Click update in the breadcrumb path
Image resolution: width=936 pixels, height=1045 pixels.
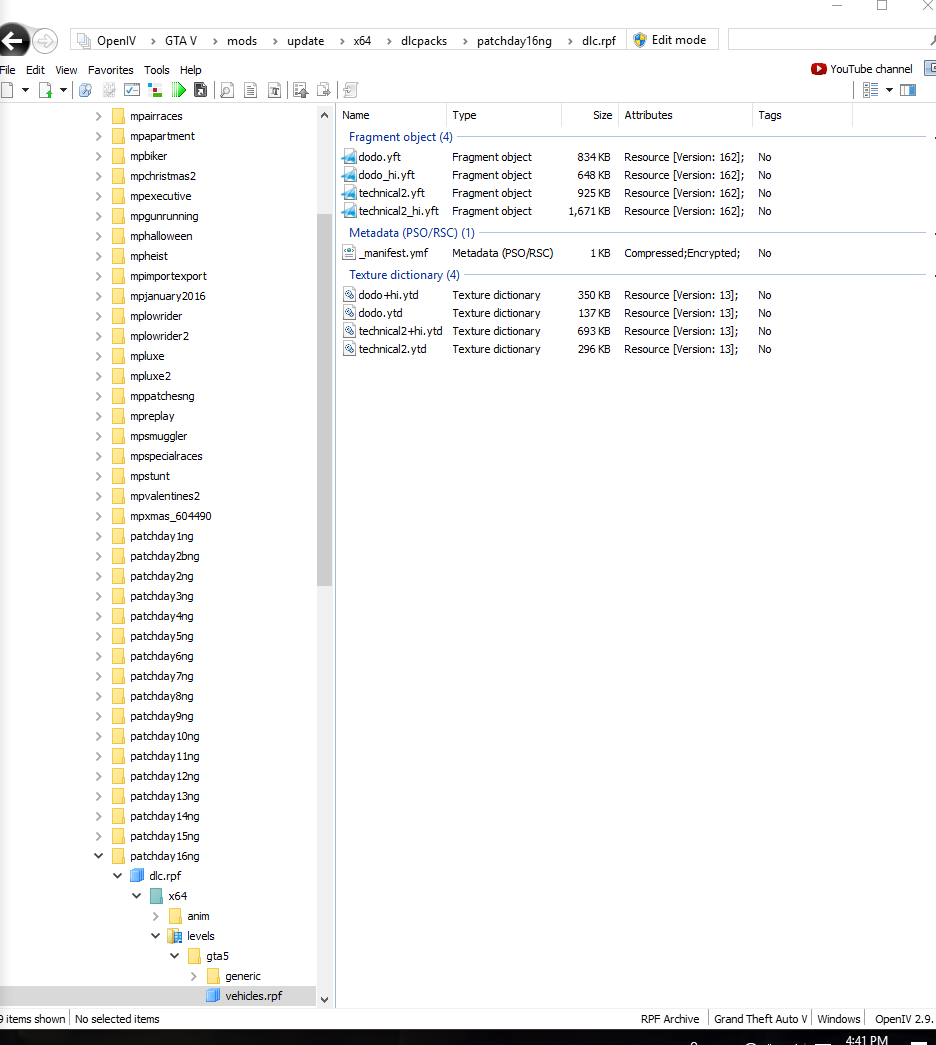(x=305, y=41)
